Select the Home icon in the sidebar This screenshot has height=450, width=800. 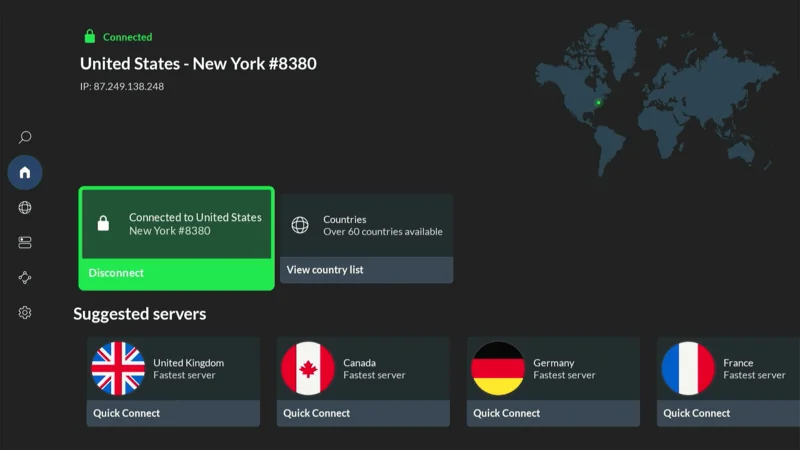pyautogui.click(x=25, y=172)
